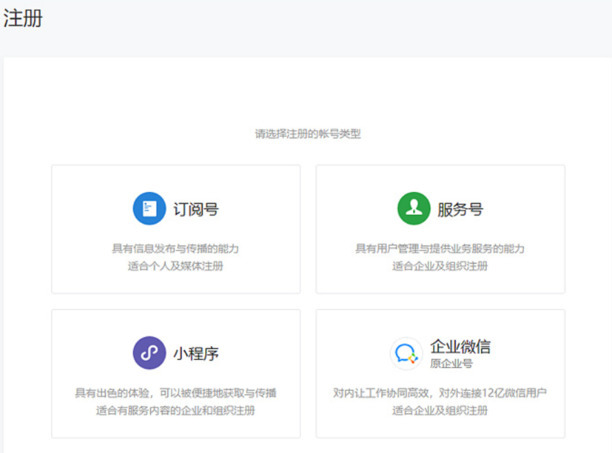Viewport: 612px width, 453px height.
Task: Click the 请选择注册的帐号类型 prompt text
Action: 307,132
